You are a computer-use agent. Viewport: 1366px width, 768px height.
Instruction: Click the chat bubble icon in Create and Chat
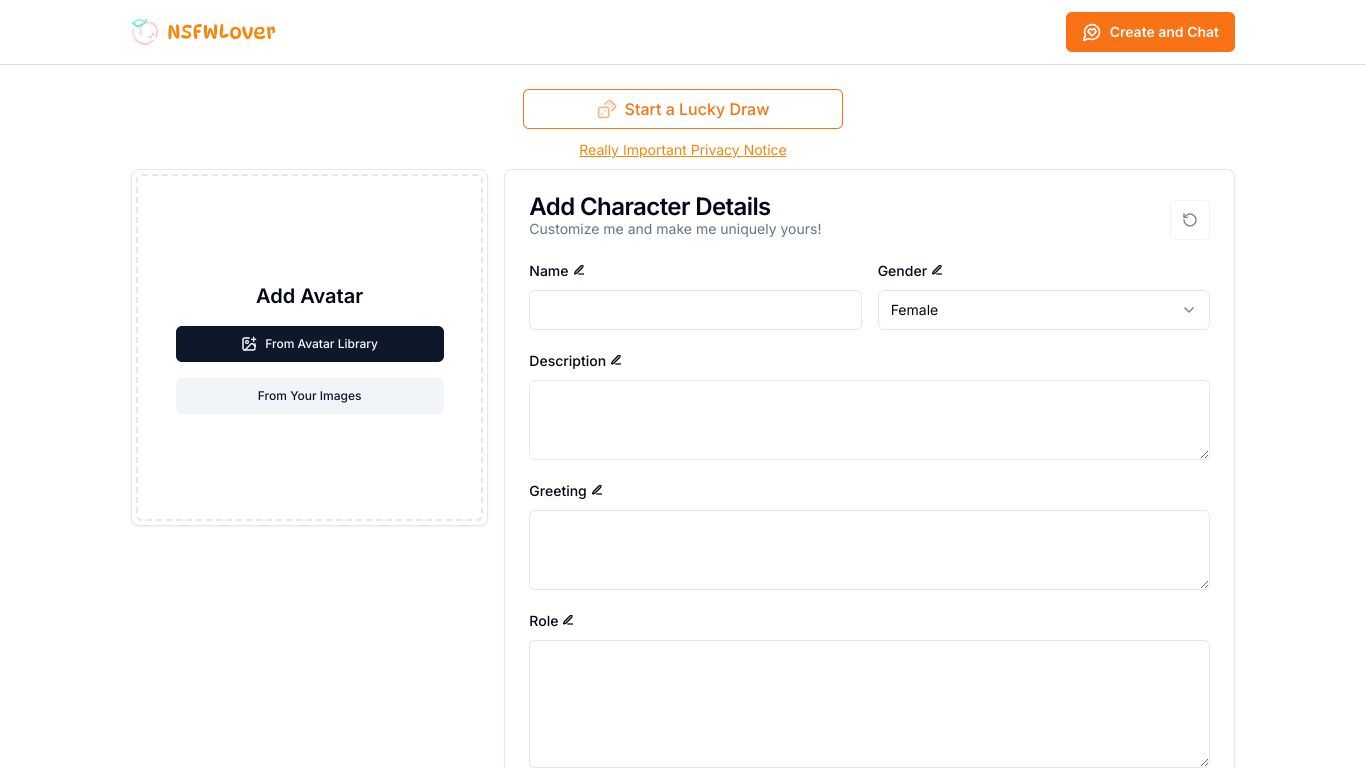(x=1092, y=32)
